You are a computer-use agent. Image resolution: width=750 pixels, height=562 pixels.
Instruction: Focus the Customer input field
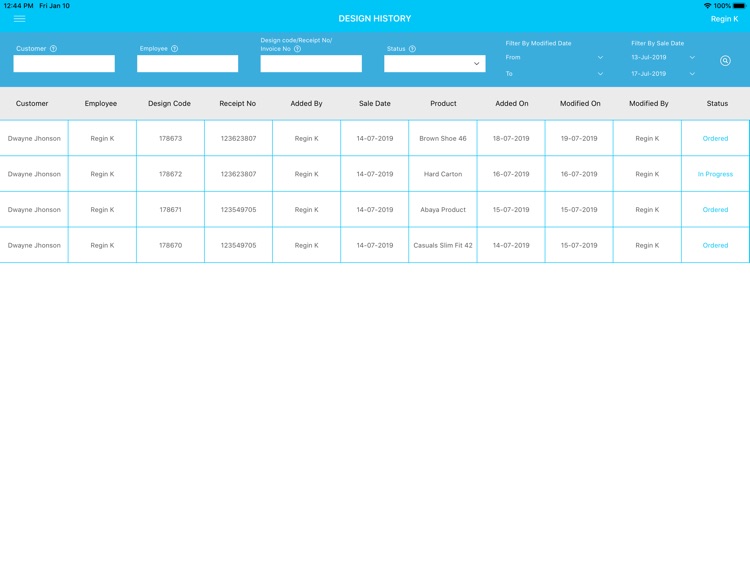[x=64, y=64]
